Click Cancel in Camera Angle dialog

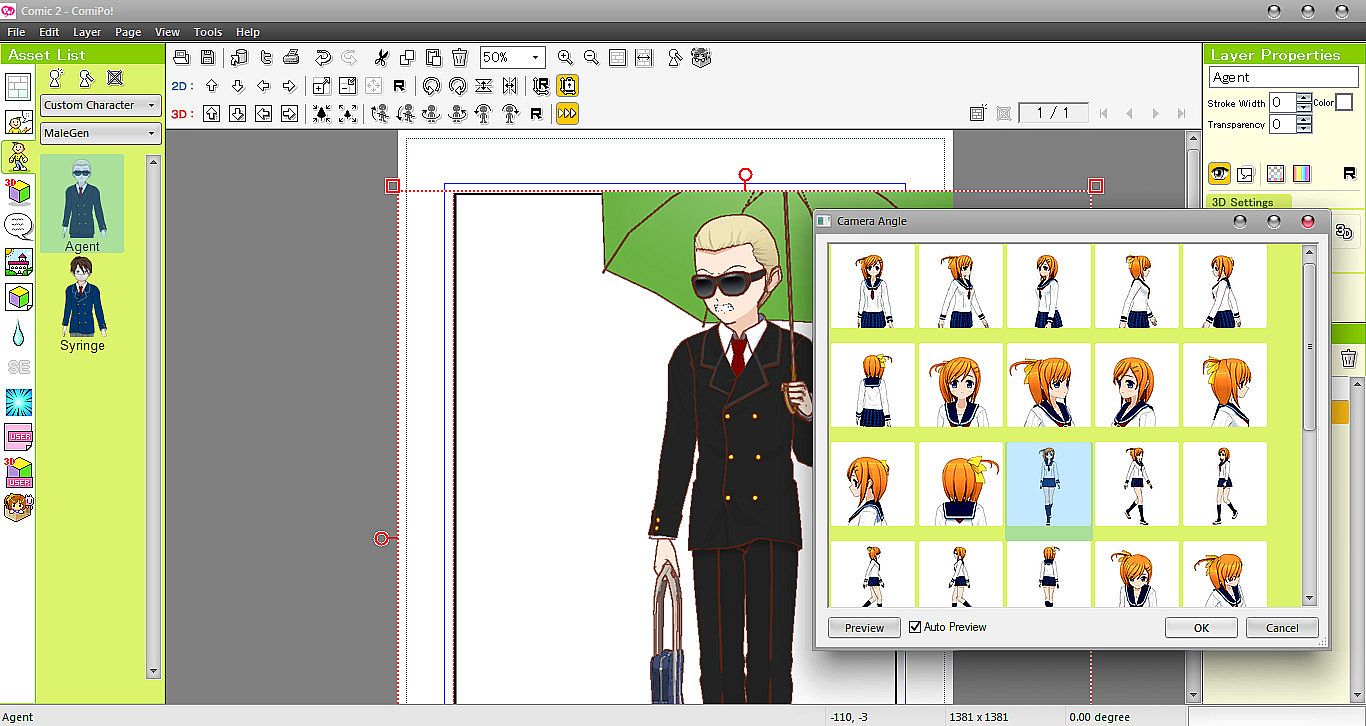coord(1282,628)
